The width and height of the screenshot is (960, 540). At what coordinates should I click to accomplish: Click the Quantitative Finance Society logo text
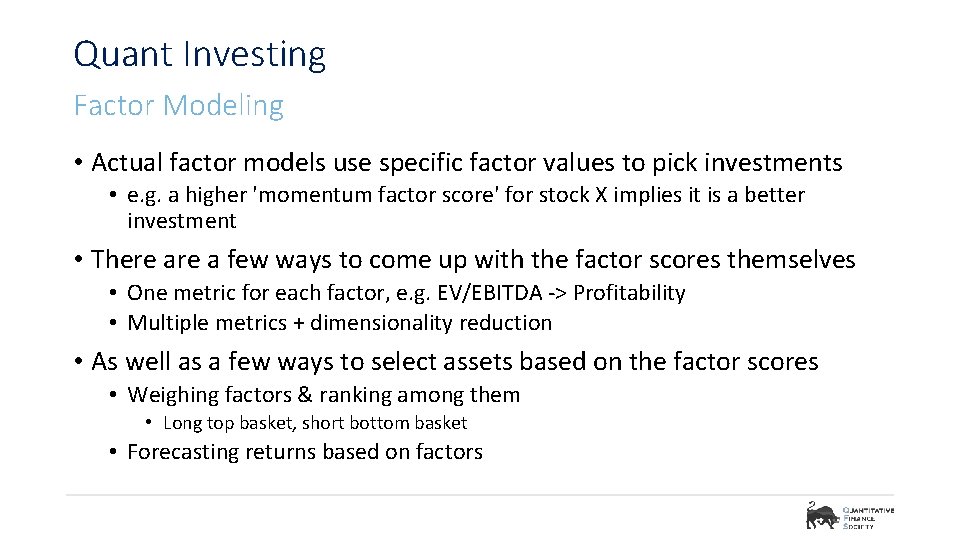coord(868,518)
